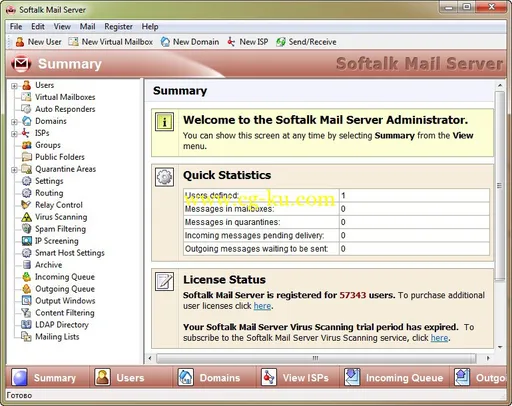Select Smart Host Settings in the tree
Image resolution: width=512 pixels, height=406 pixels.
click(70, 253)
